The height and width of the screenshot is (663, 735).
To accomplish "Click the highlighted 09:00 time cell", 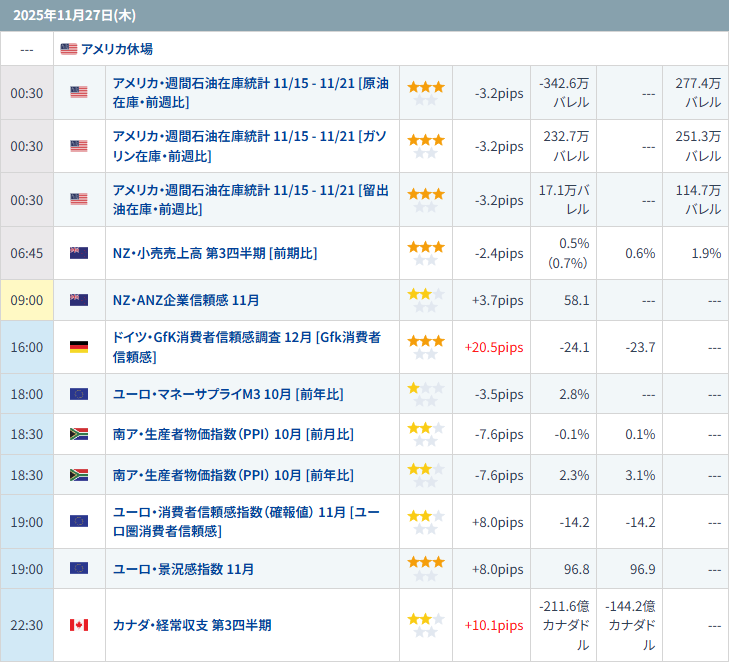I will pos(27,300).
